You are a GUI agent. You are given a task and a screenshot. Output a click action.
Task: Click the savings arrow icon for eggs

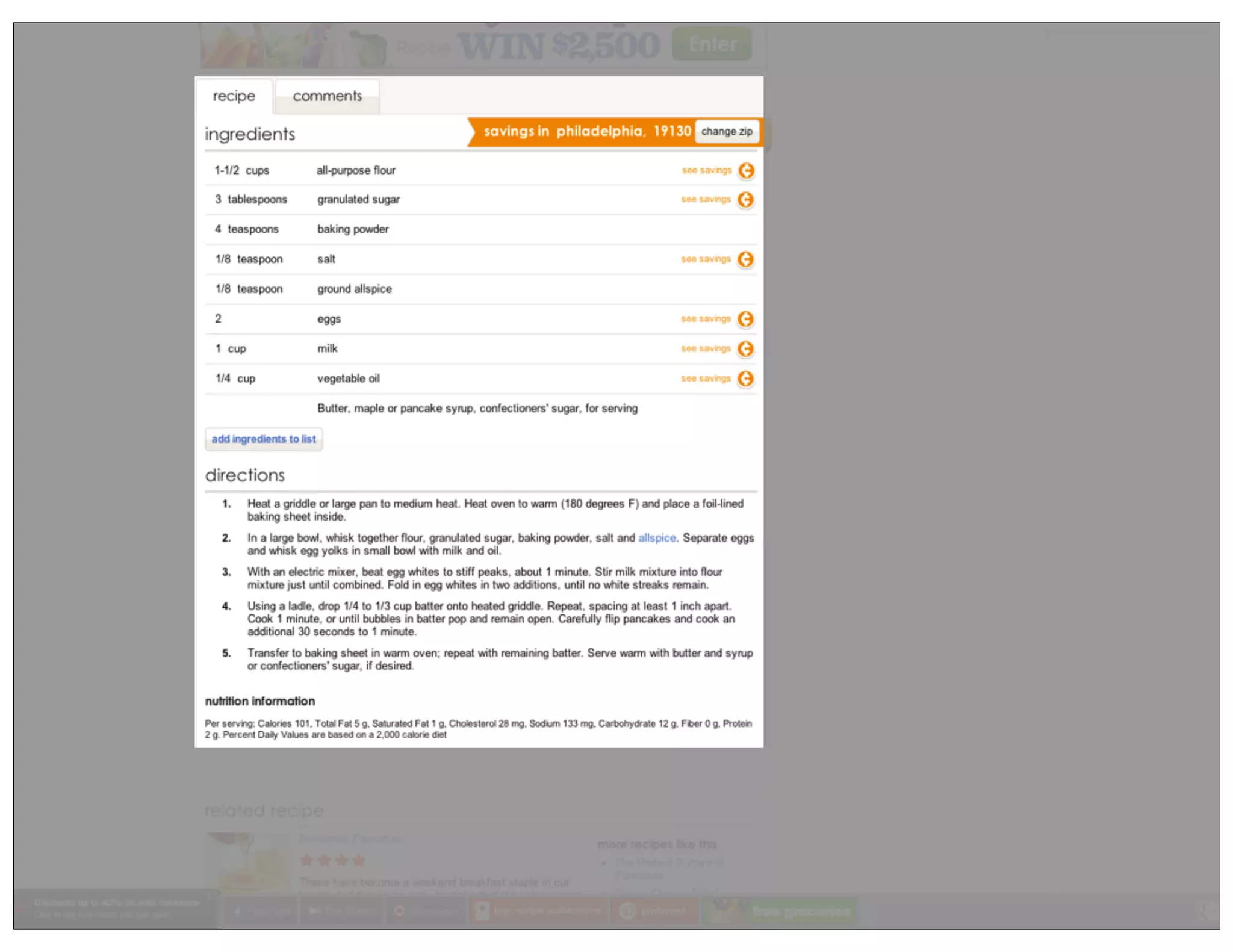745,319
